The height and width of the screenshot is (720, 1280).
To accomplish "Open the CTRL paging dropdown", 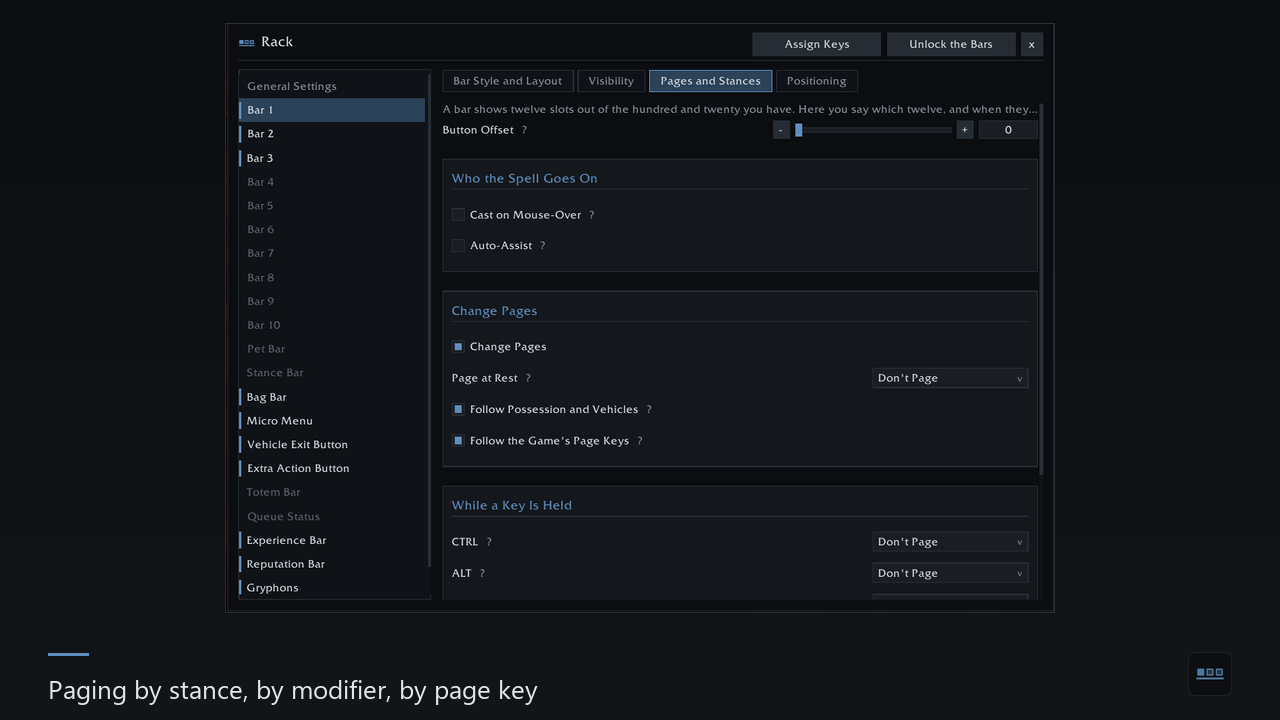I will [950, 542].
